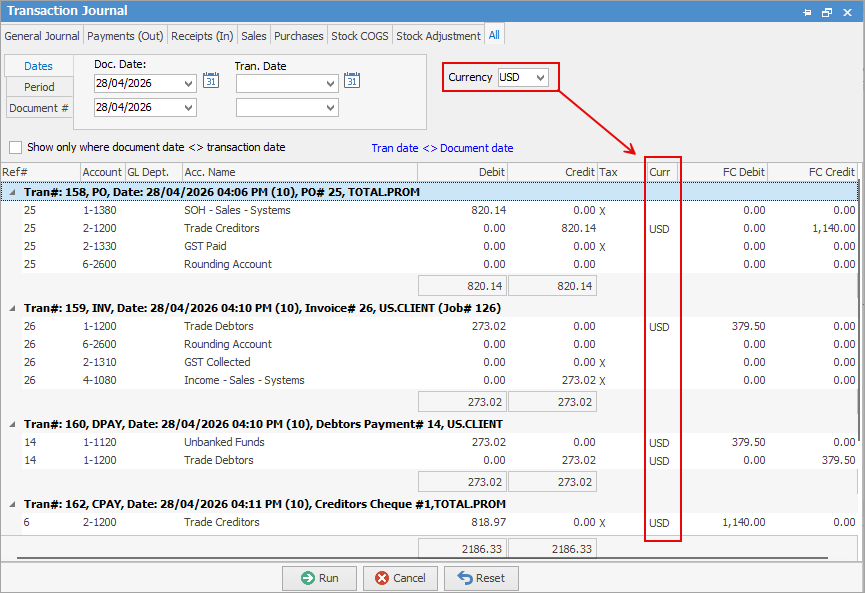Collapse the Tran# 162 CPAY group
The width and height of the screenshot is (865, 593).
pyautogui.click(x=12, y=504)
